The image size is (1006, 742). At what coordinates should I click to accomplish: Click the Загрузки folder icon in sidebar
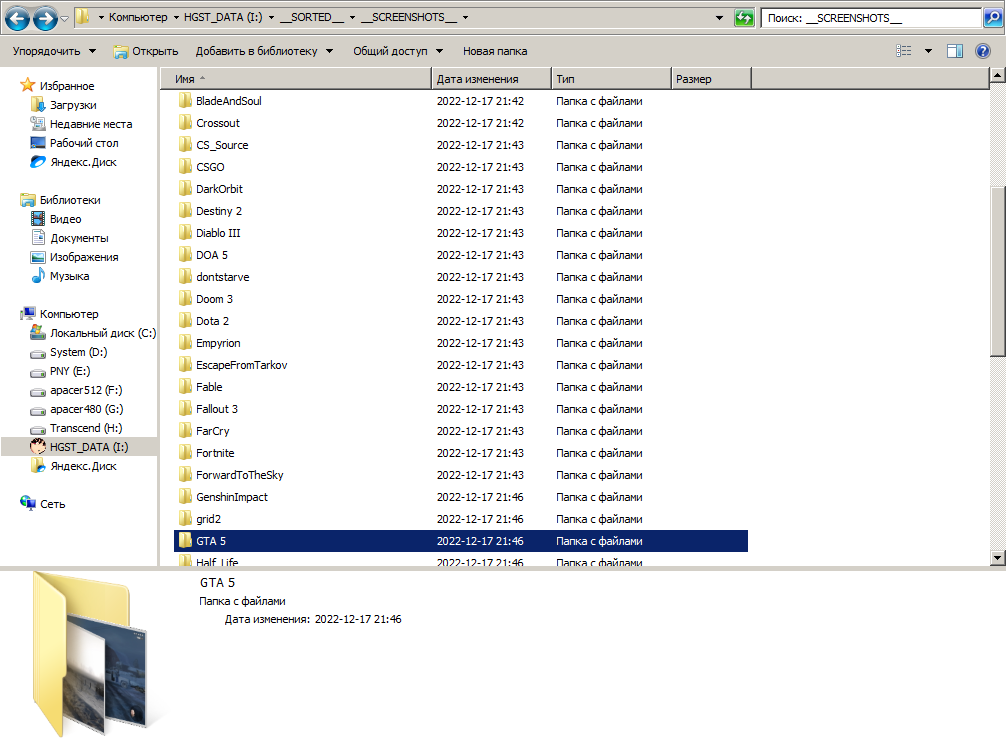38,105
